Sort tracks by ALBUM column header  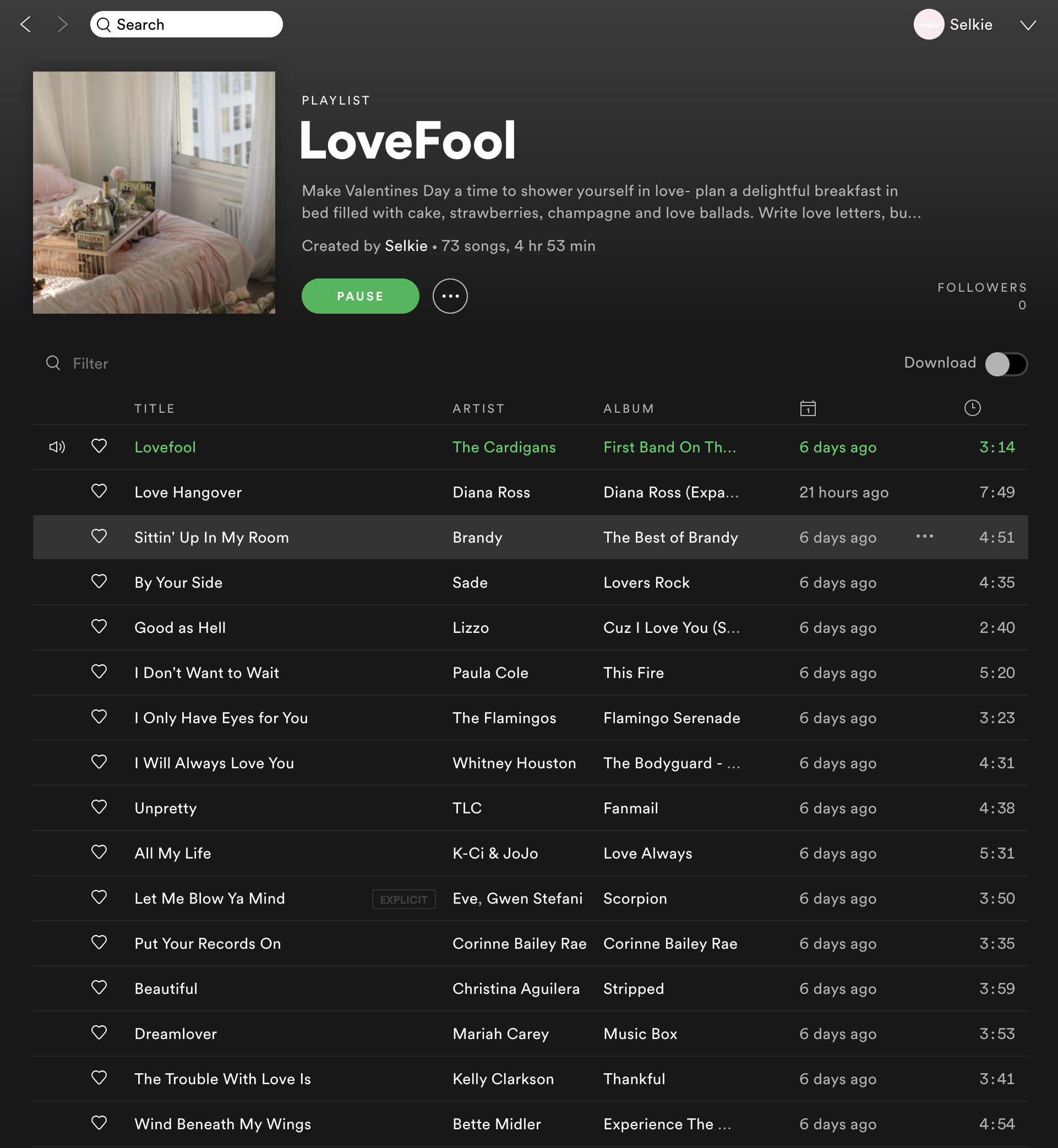pos(629,408)
